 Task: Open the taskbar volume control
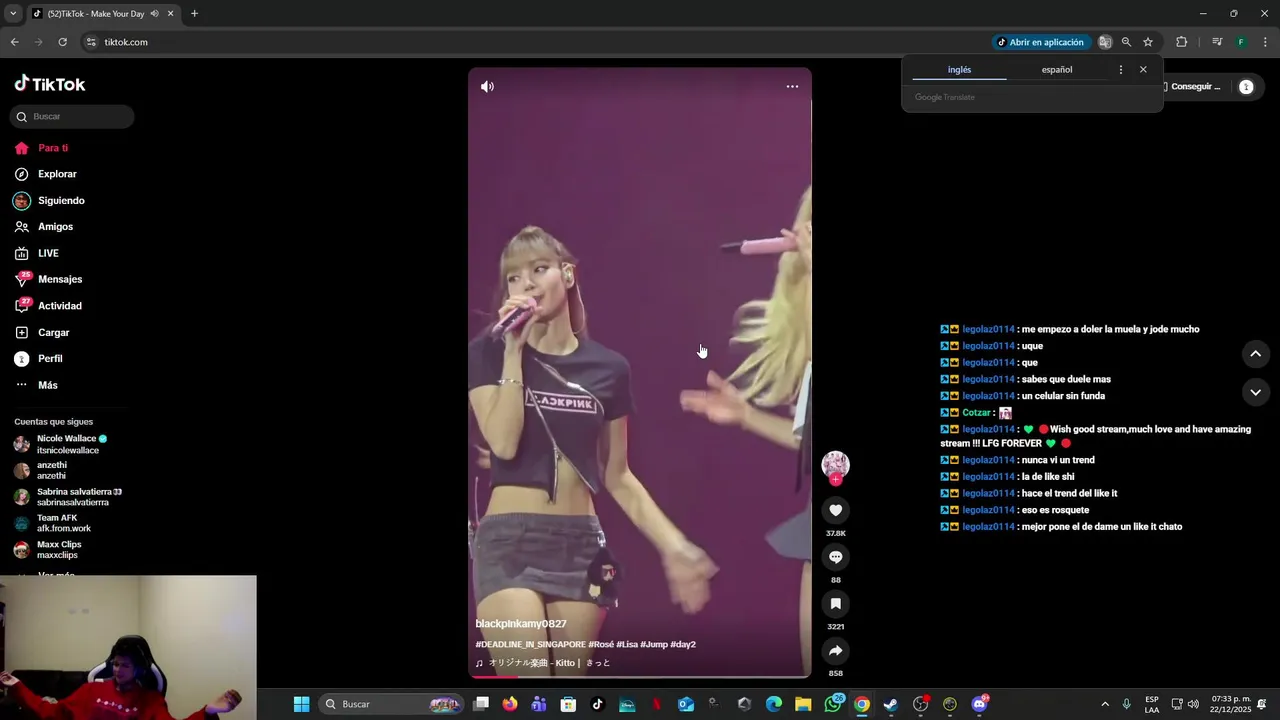coord(1193,704)
